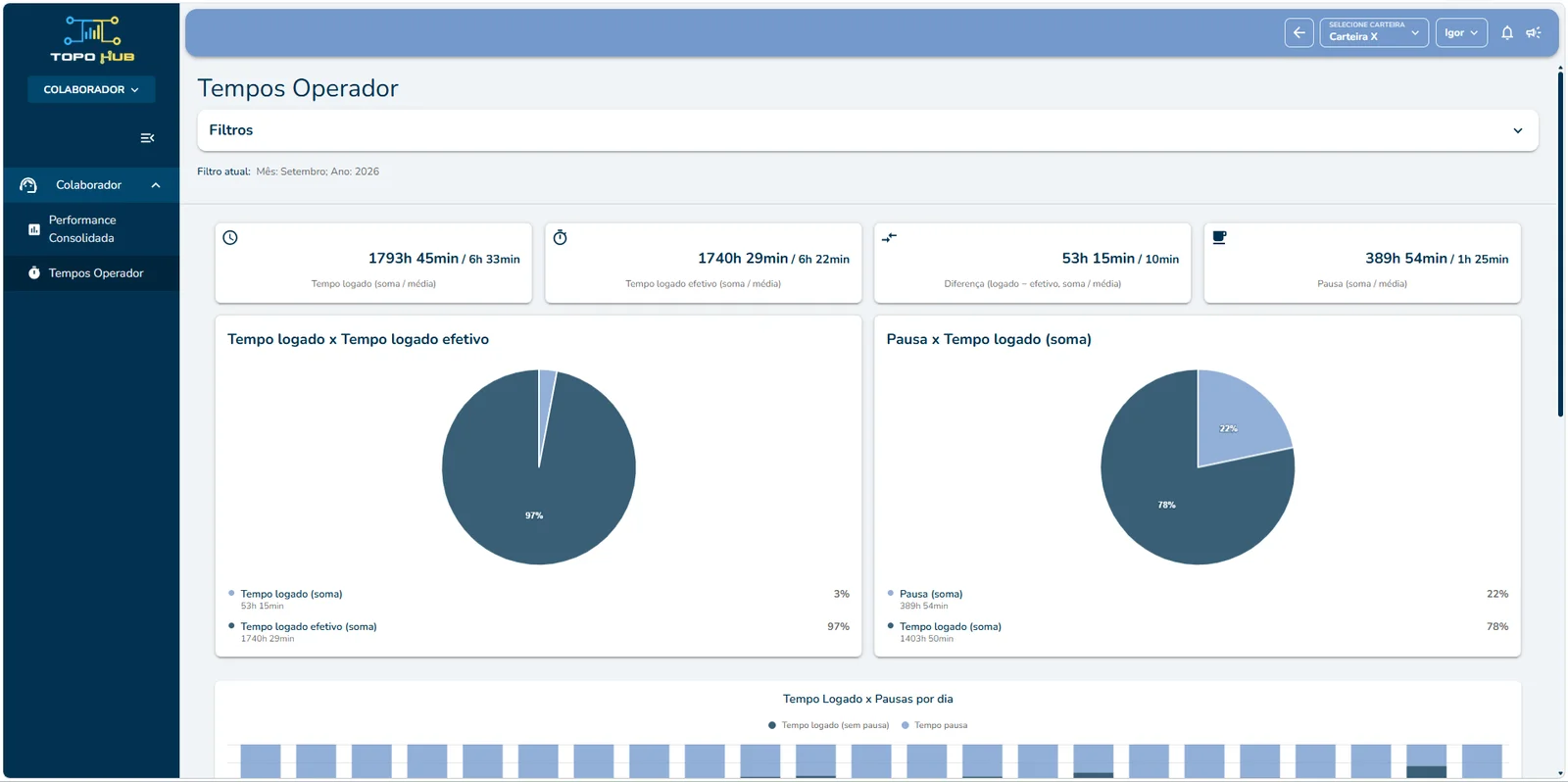Collapse the sidebar menu icon
The image size is (1568, 782).
coord(147,138)
